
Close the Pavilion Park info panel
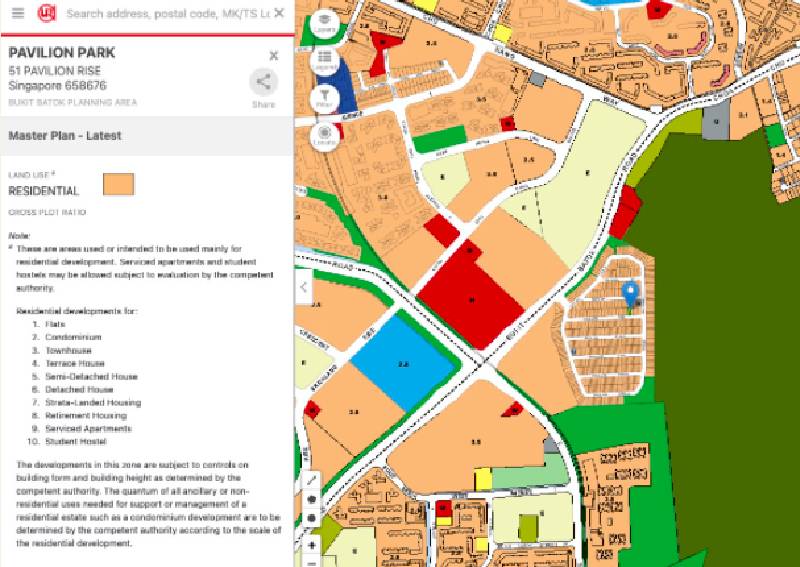click(274, 56)
